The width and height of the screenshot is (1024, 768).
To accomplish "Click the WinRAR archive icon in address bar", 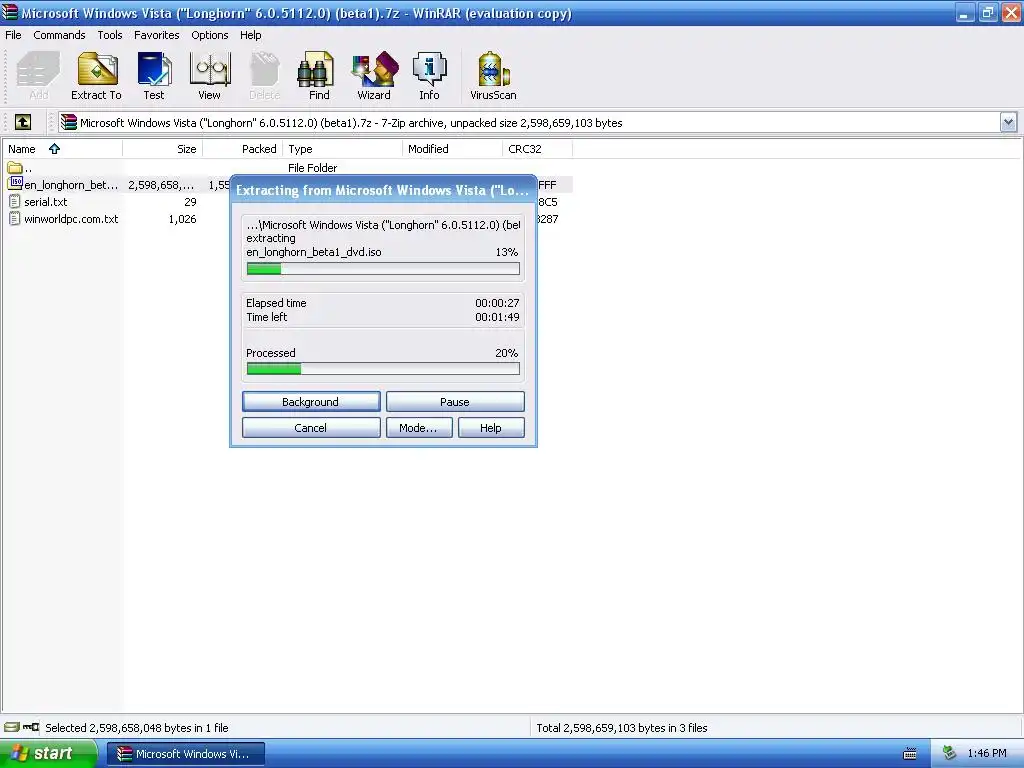I will pyautogui.click(x=69, y=123).
